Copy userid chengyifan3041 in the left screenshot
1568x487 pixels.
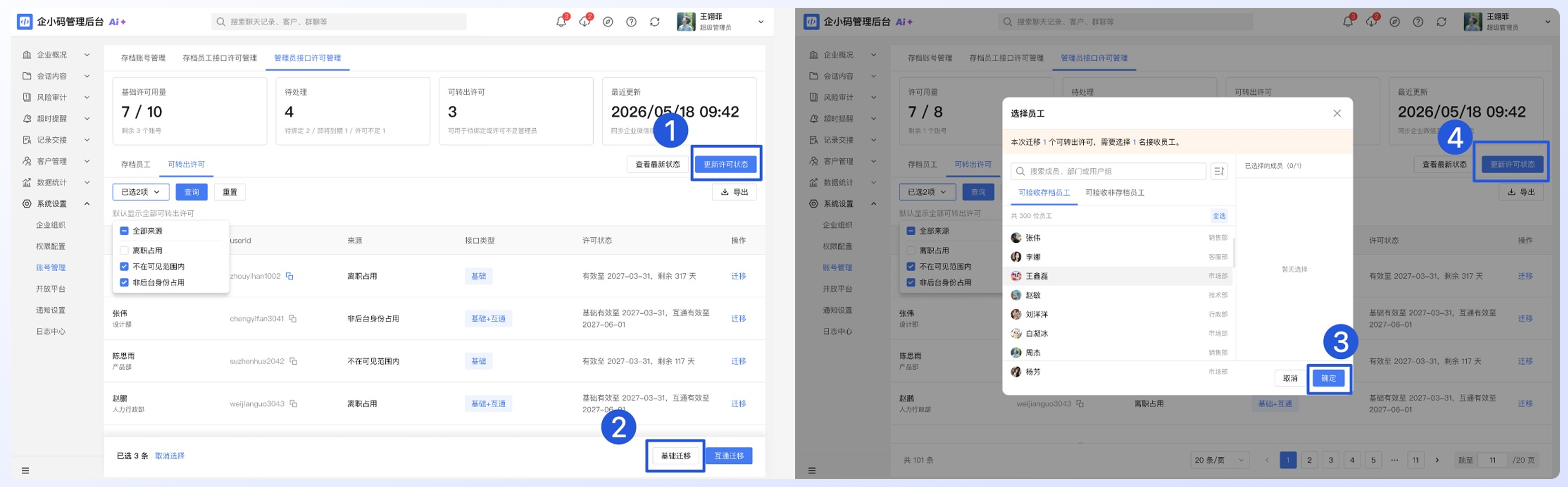tap(293, 318)
